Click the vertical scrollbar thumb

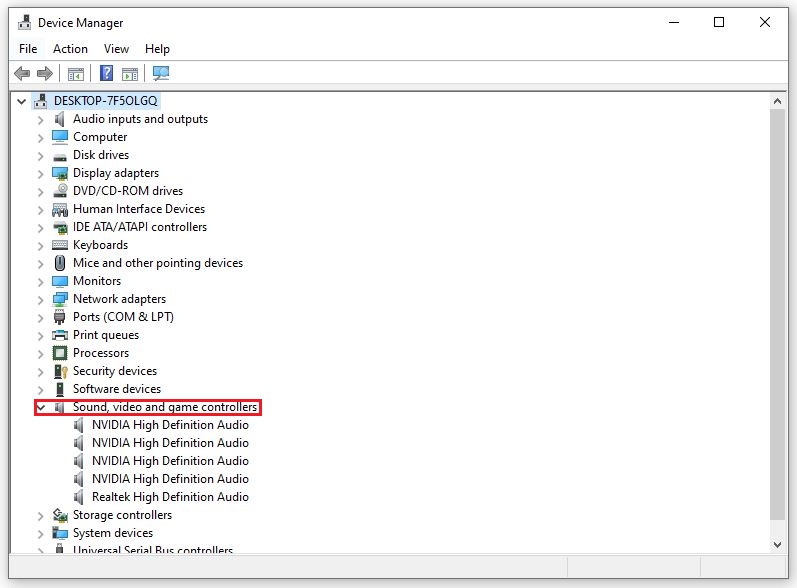pyautogui.click(x=777, y=314)
